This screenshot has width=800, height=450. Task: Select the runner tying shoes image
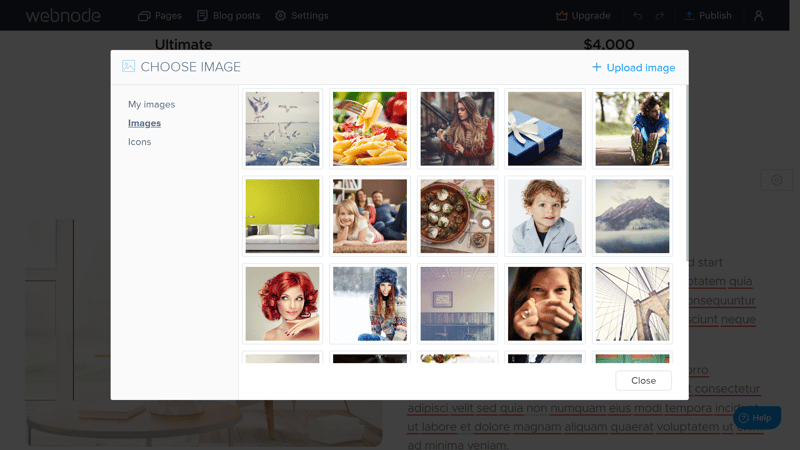[x=632, y=129]
